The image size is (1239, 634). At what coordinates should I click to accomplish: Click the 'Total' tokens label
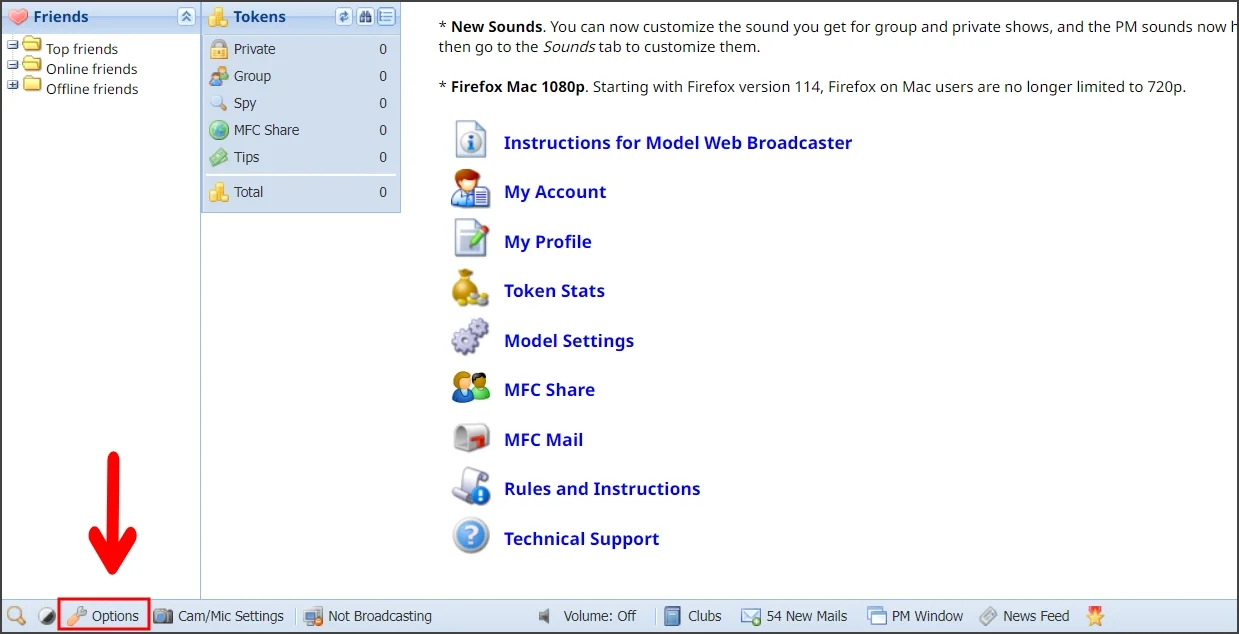[249, 192]
